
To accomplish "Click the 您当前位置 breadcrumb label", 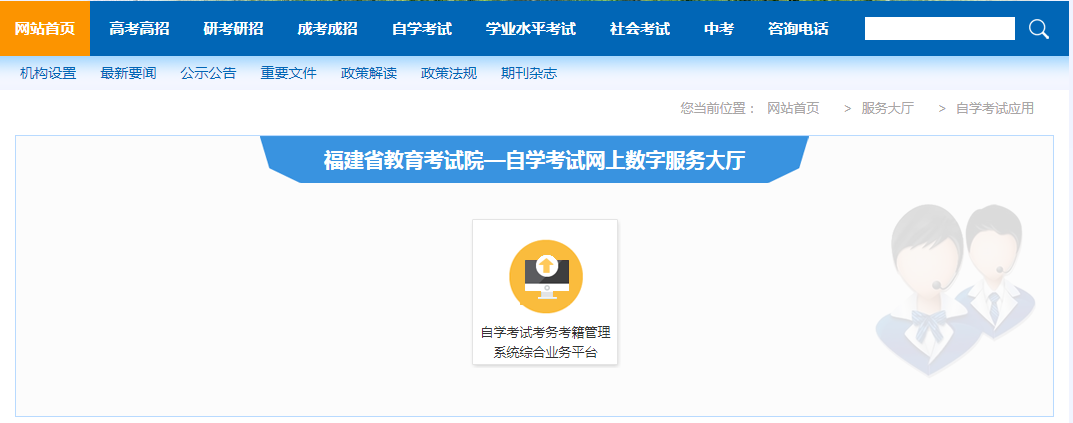I will [718, 108].
